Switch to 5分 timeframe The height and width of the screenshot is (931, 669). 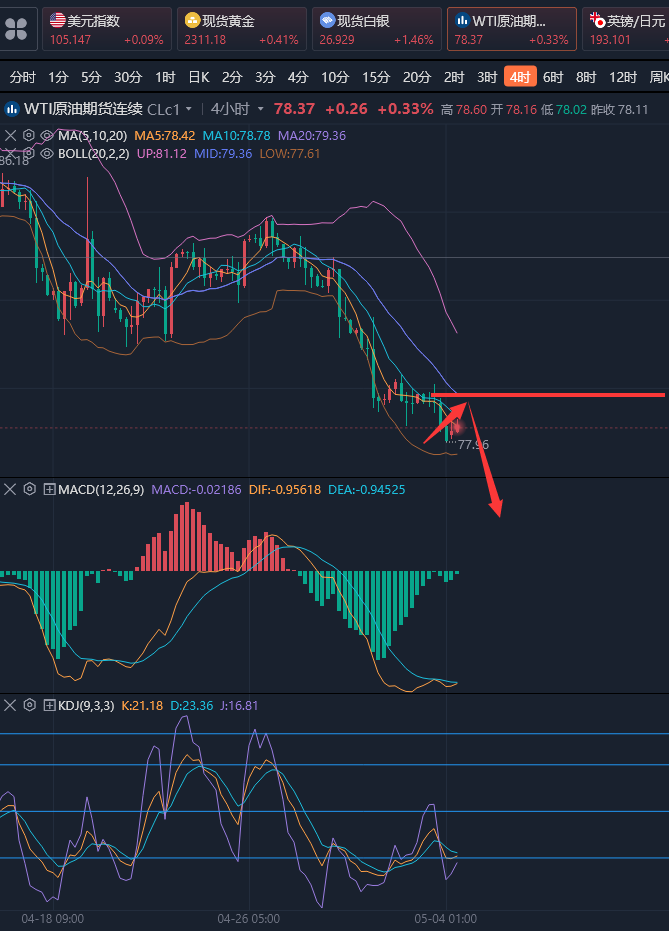coord(91,77)
